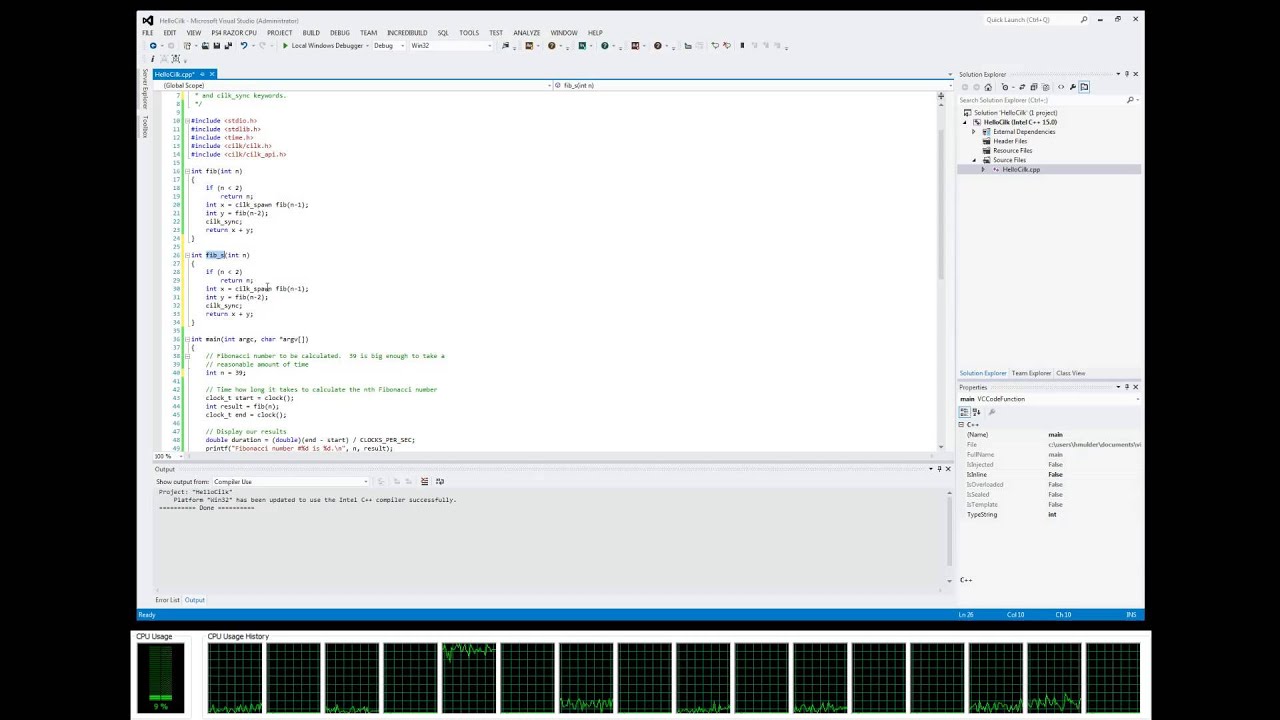Click the Search Solution Explorer field
This screenshot has height=720, width=1280.
coord(1047,100)
